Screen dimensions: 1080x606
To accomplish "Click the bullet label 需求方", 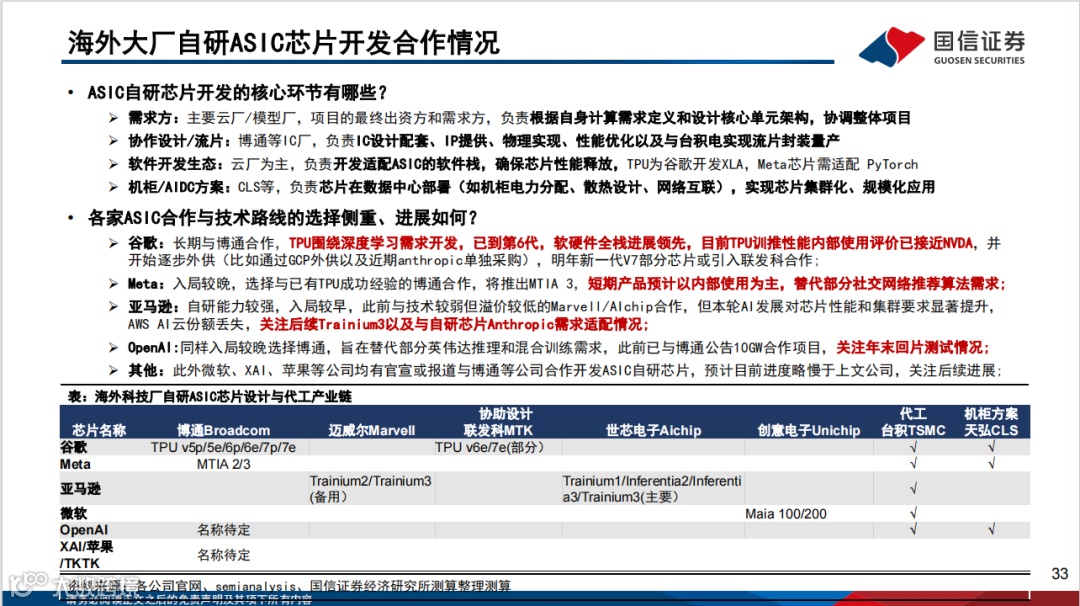I will coord(153,118).
